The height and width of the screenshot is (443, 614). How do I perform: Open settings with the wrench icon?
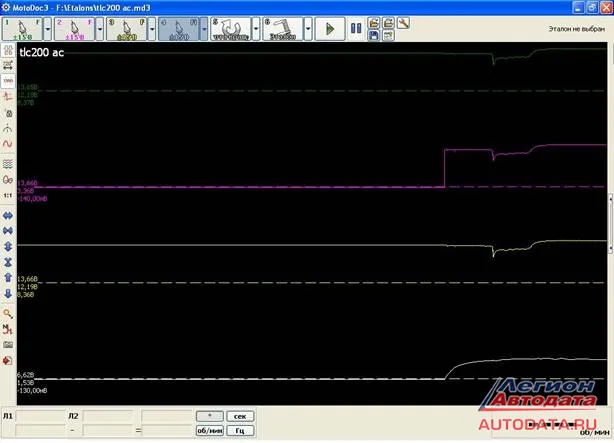point(403,23)
